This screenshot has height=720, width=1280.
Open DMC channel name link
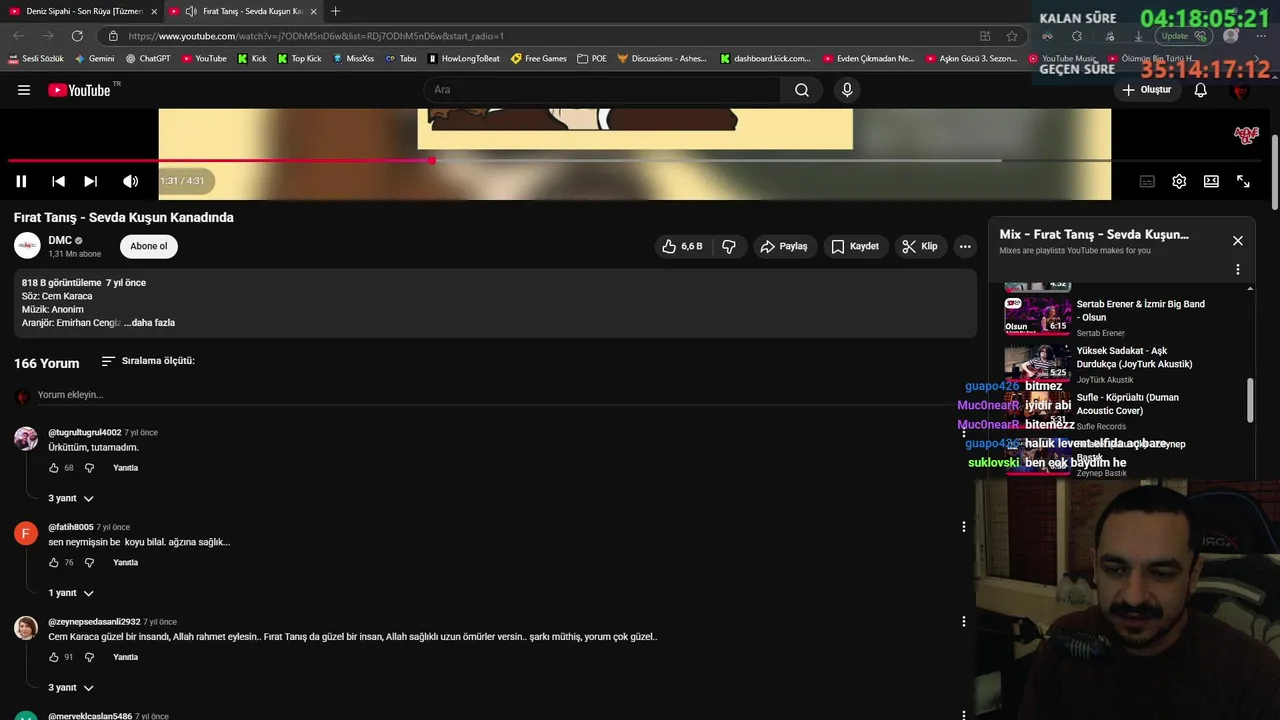tap(60, 240)
